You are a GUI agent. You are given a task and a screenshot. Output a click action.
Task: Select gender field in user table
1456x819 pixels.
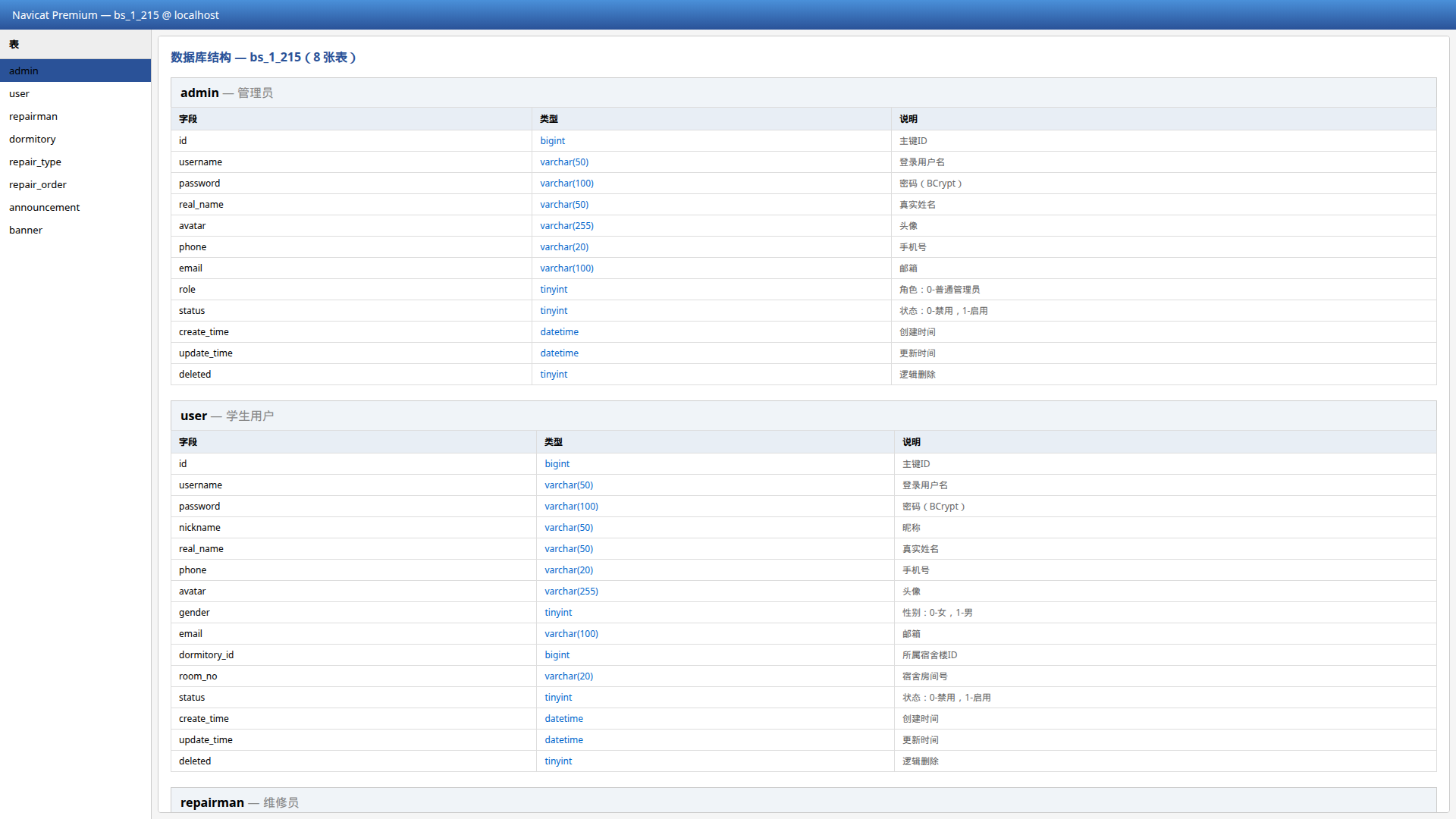[194, 613]
